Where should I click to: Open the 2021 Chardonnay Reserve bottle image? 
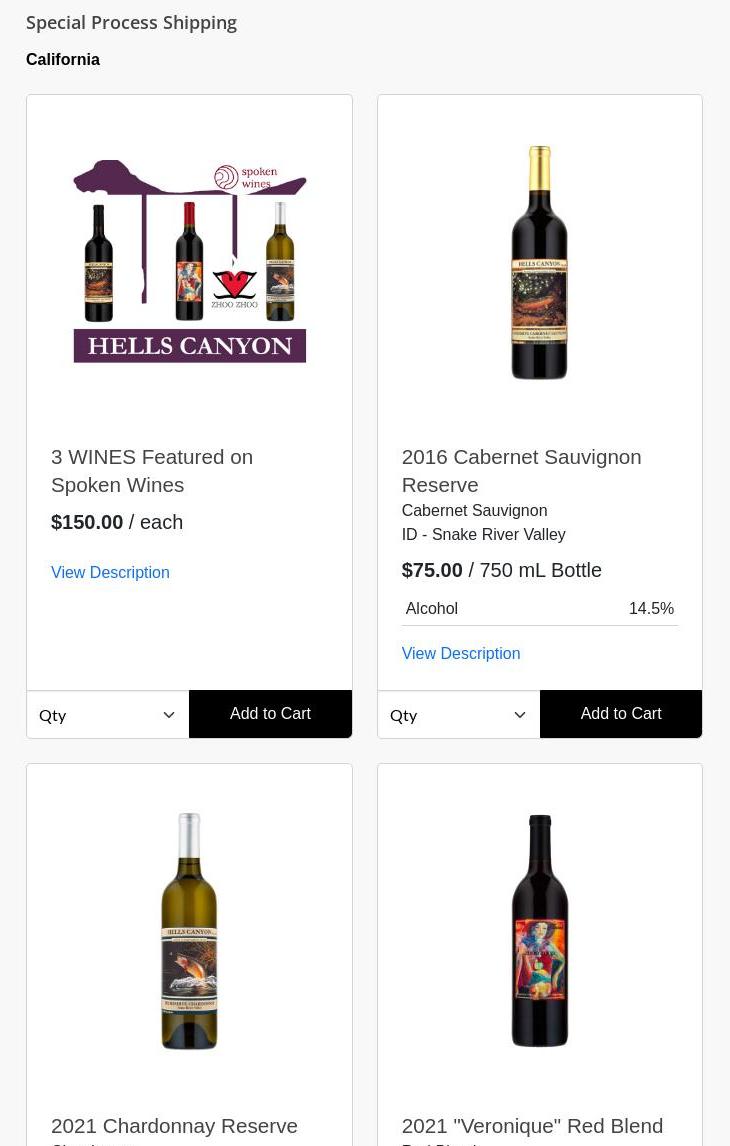[x=189, y=931]
